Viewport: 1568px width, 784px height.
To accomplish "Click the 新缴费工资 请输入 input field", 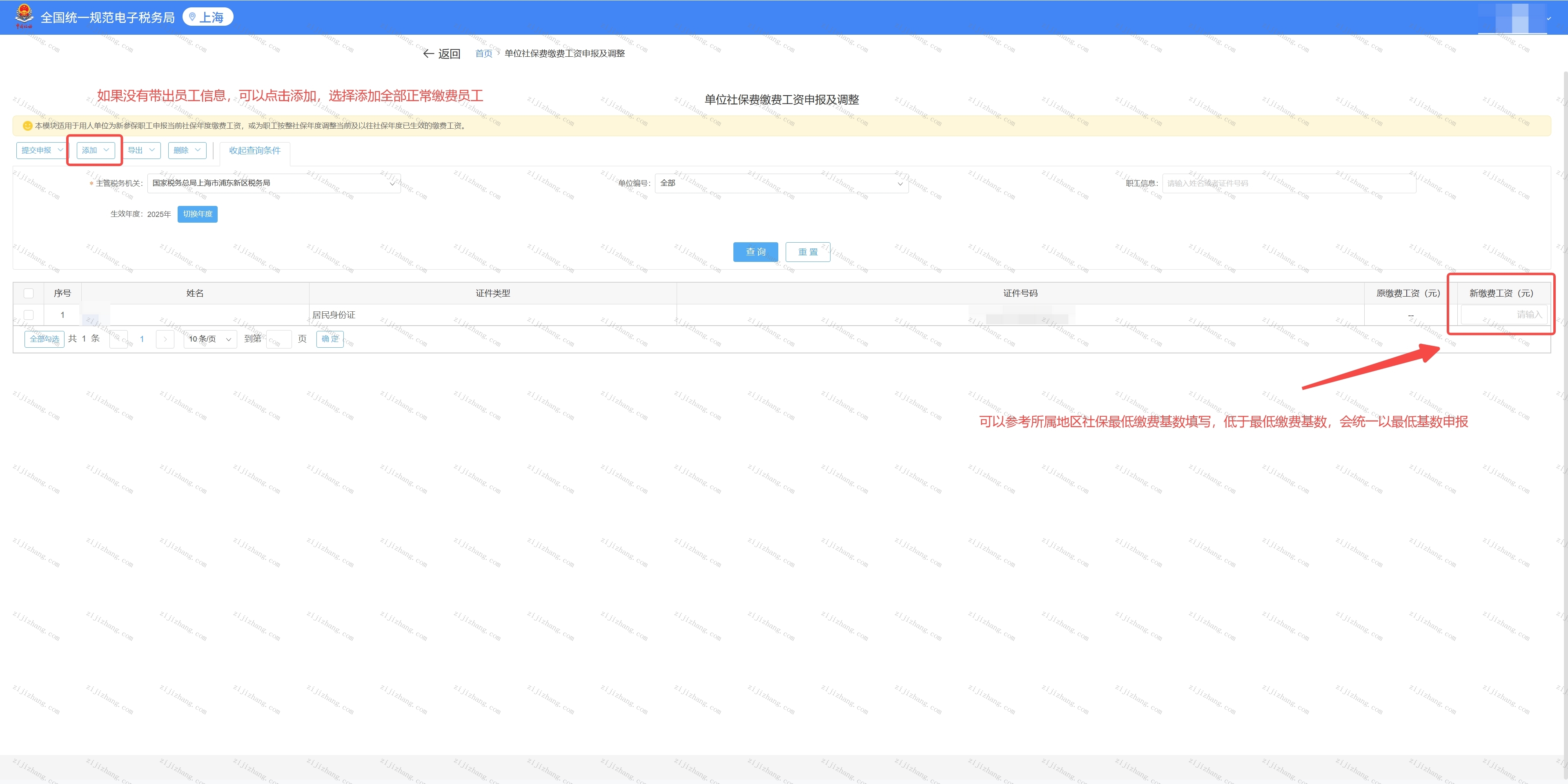I will [x=1503, y=314].
